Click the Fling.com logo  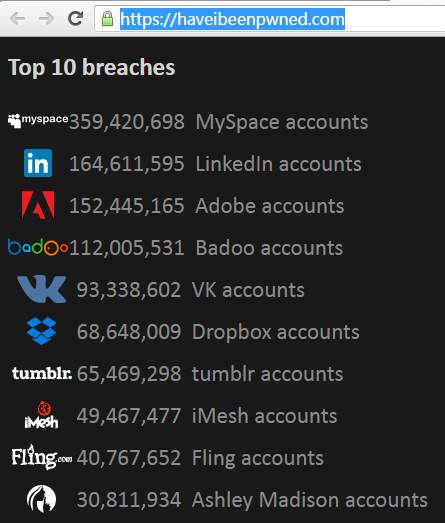pyautogui.click(x=42, y=457)
